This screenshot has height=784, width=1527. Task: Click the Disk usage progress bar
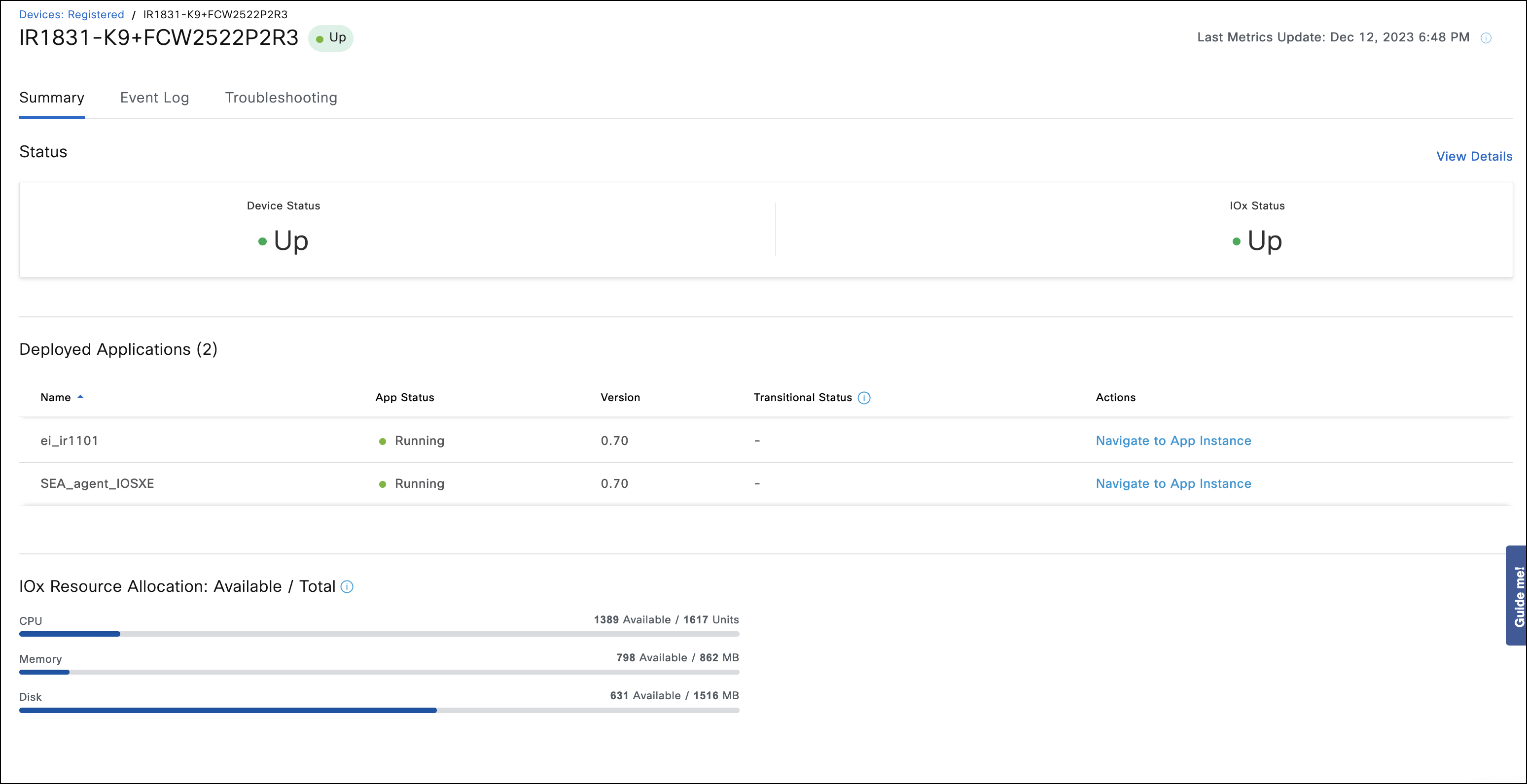click(x=379, y=710)
